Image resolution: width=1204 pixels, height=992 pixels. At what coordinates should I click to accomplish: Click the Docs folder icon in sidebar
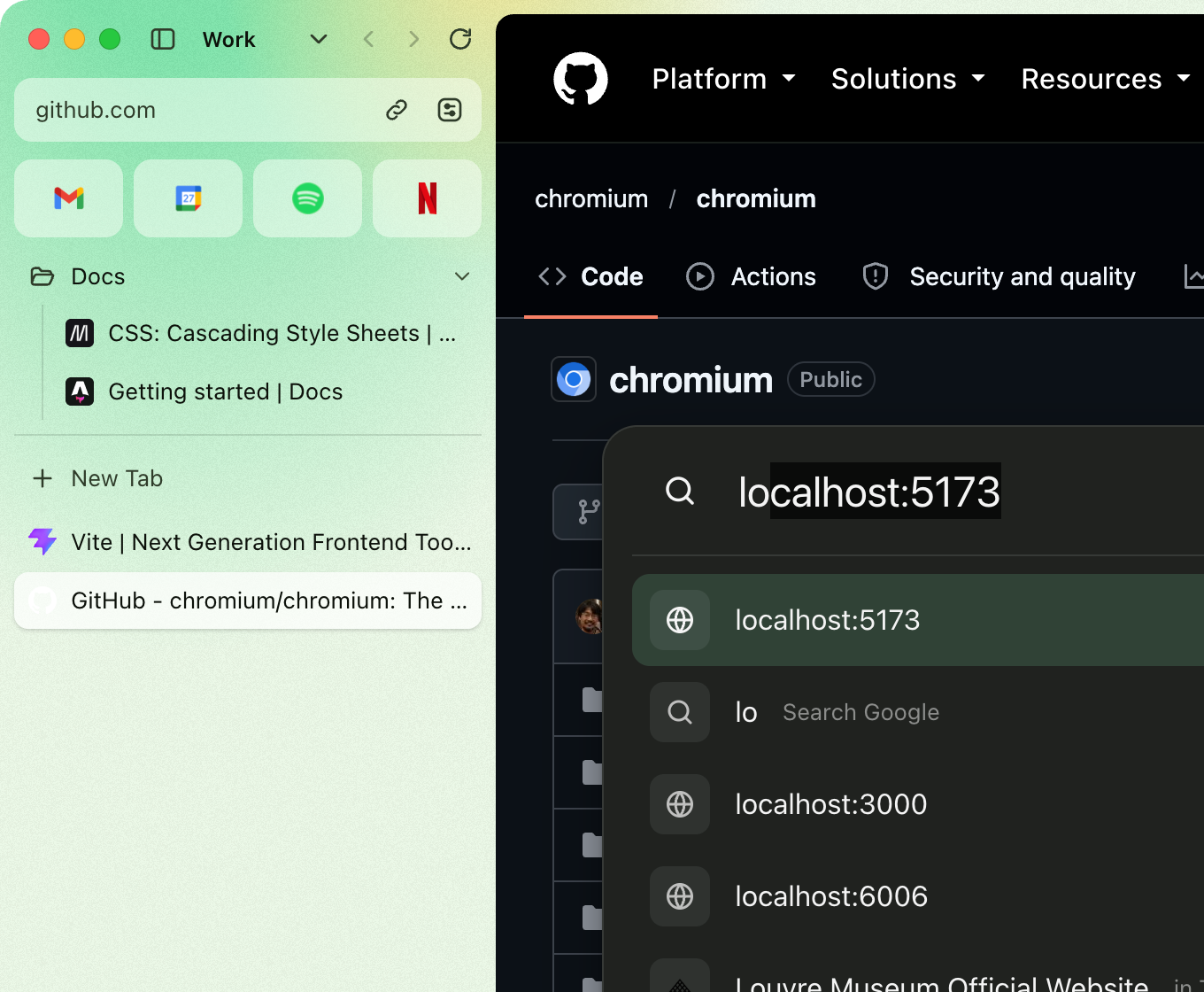point(42,276)
